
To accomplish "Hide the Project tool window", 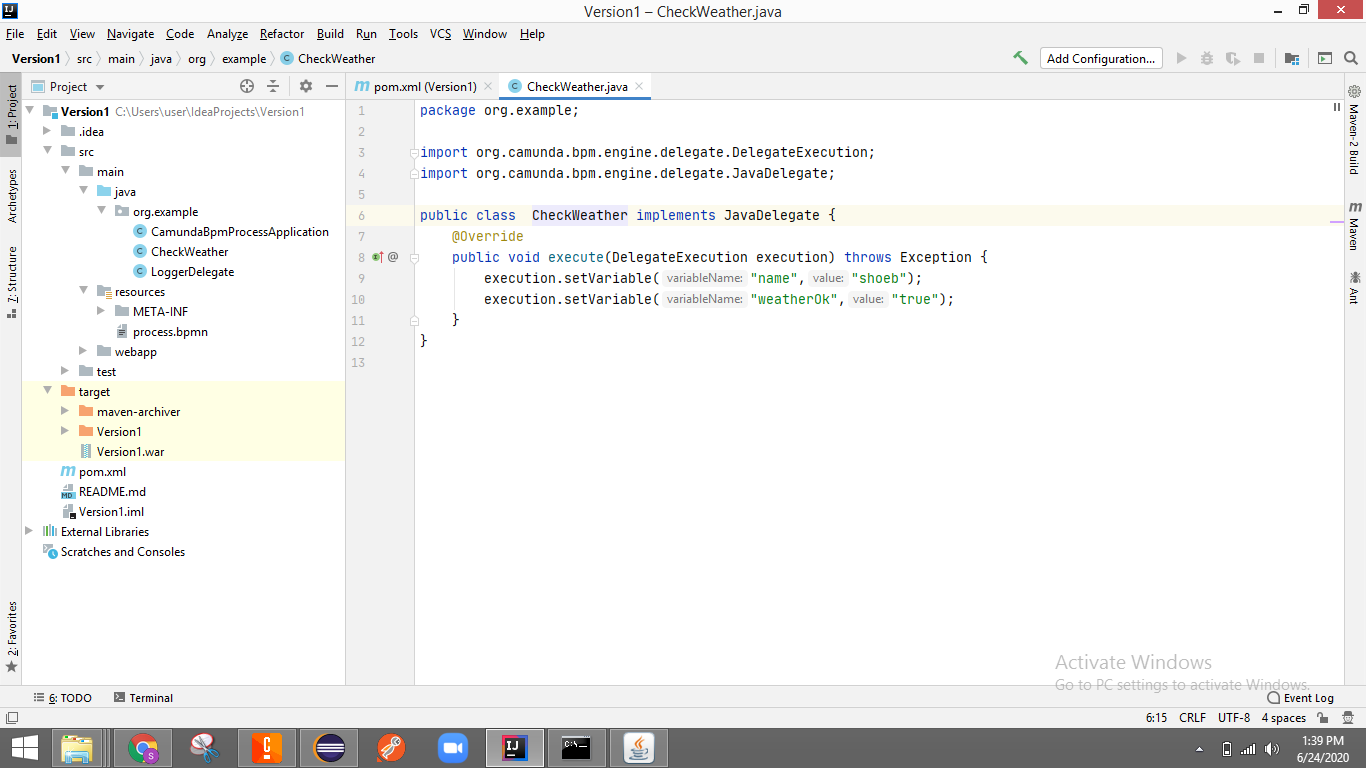I will pyautogui.click(x=332, y=86).
